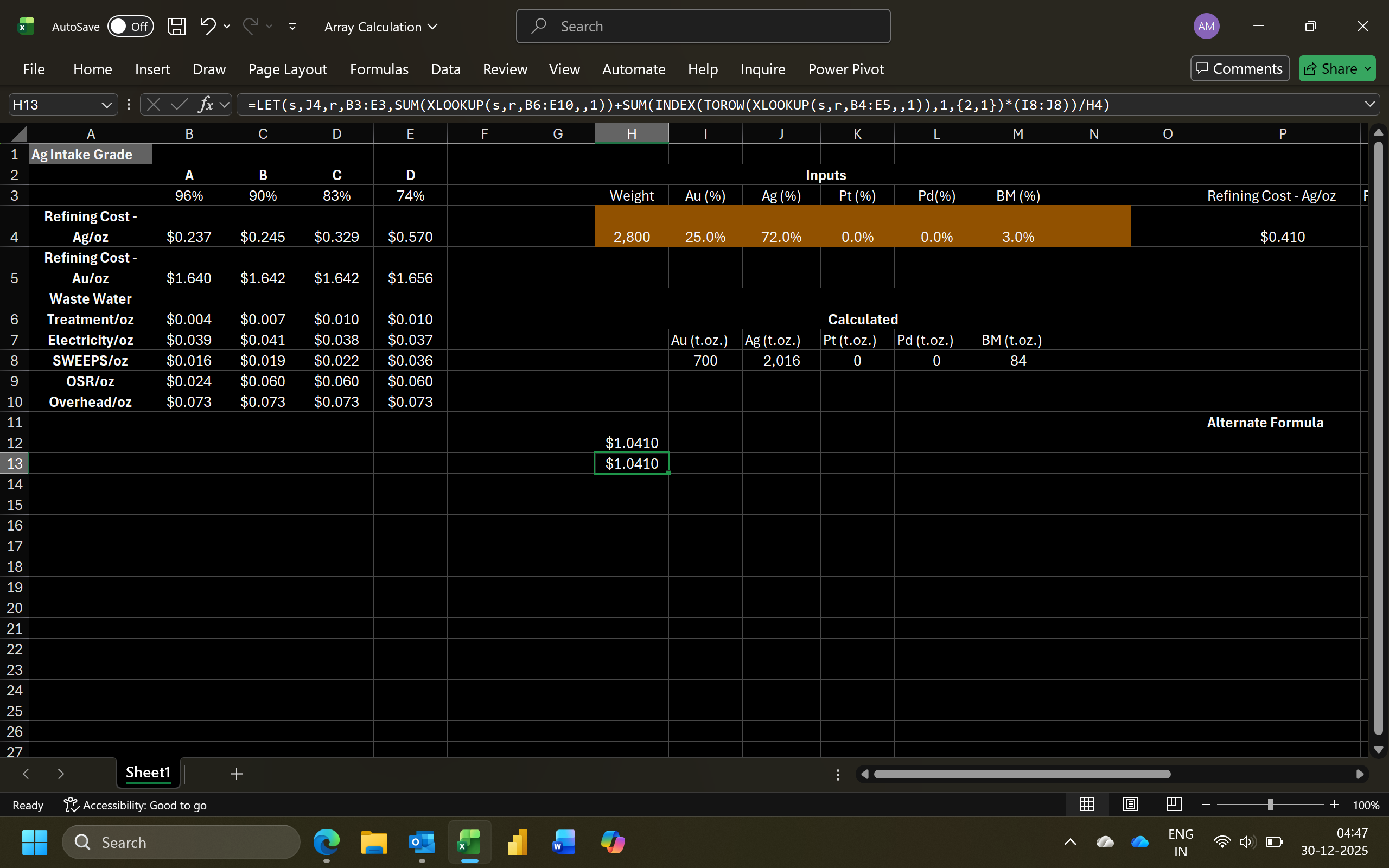Open the Formulas ribbon tab
1389x868 pixels.
click(379, 69)
